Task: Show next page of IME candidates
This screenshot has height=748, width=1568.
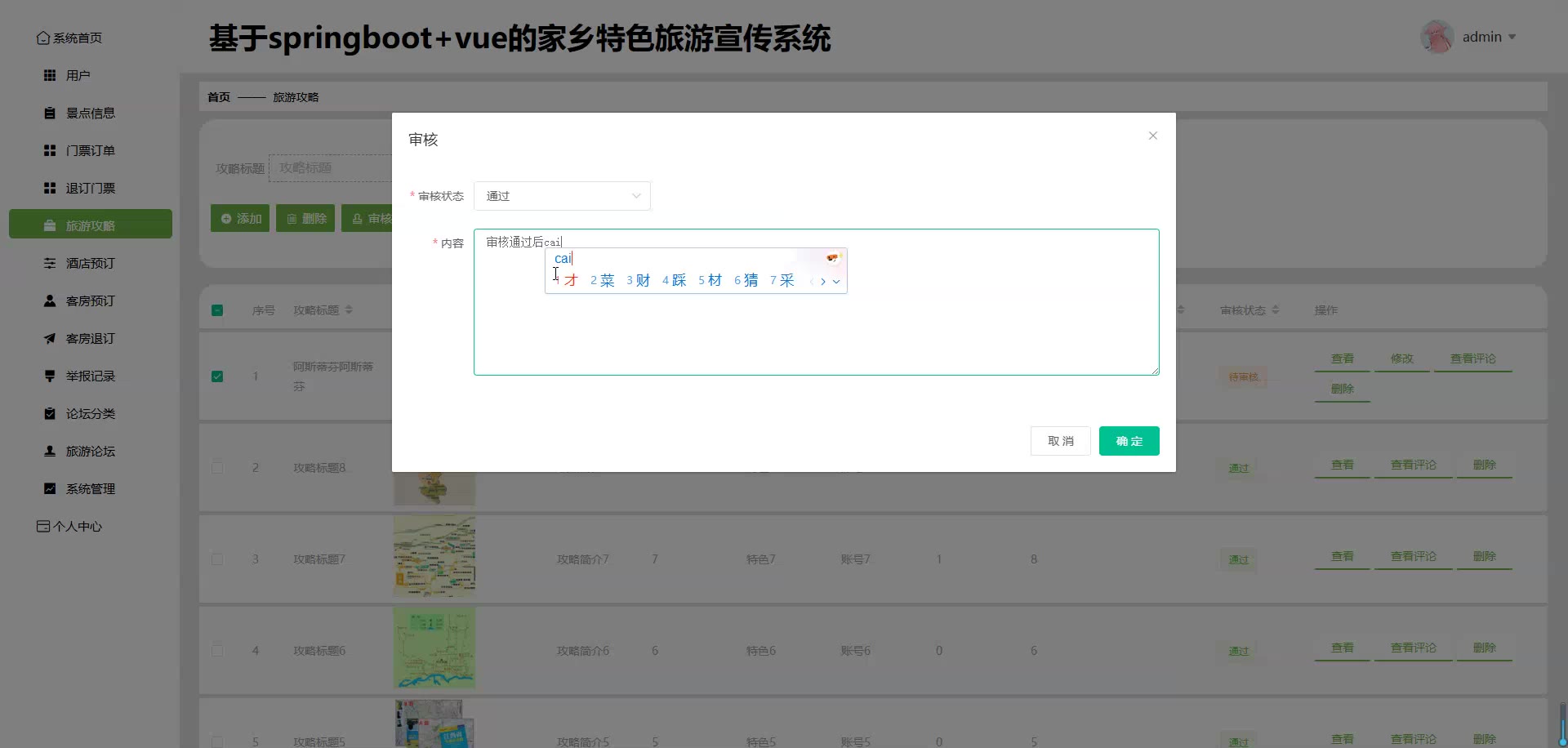Action: click(x=823, y=282)
